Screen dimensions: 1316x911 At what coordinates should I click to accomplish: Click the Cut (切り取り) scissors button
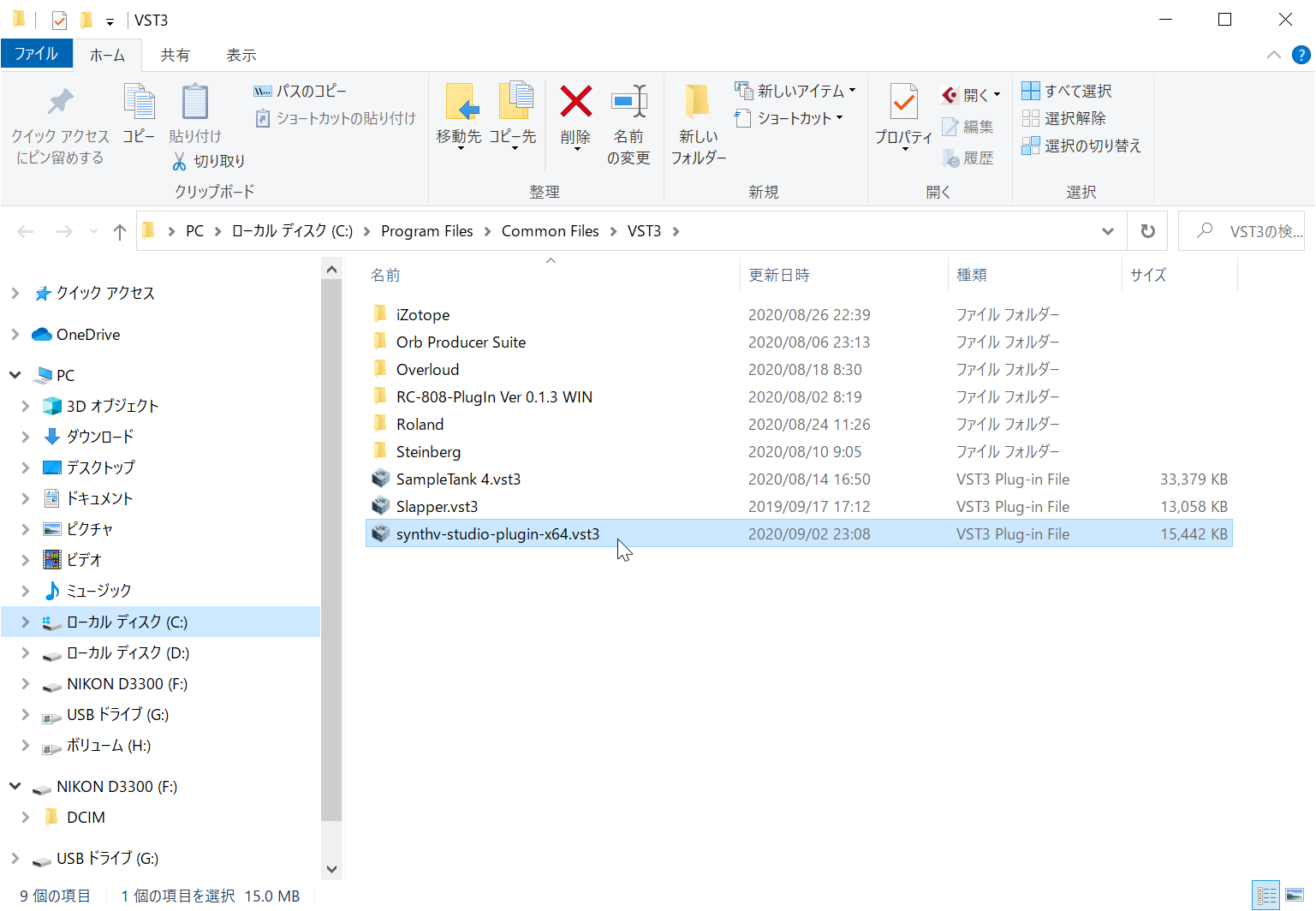coord(209,161)
